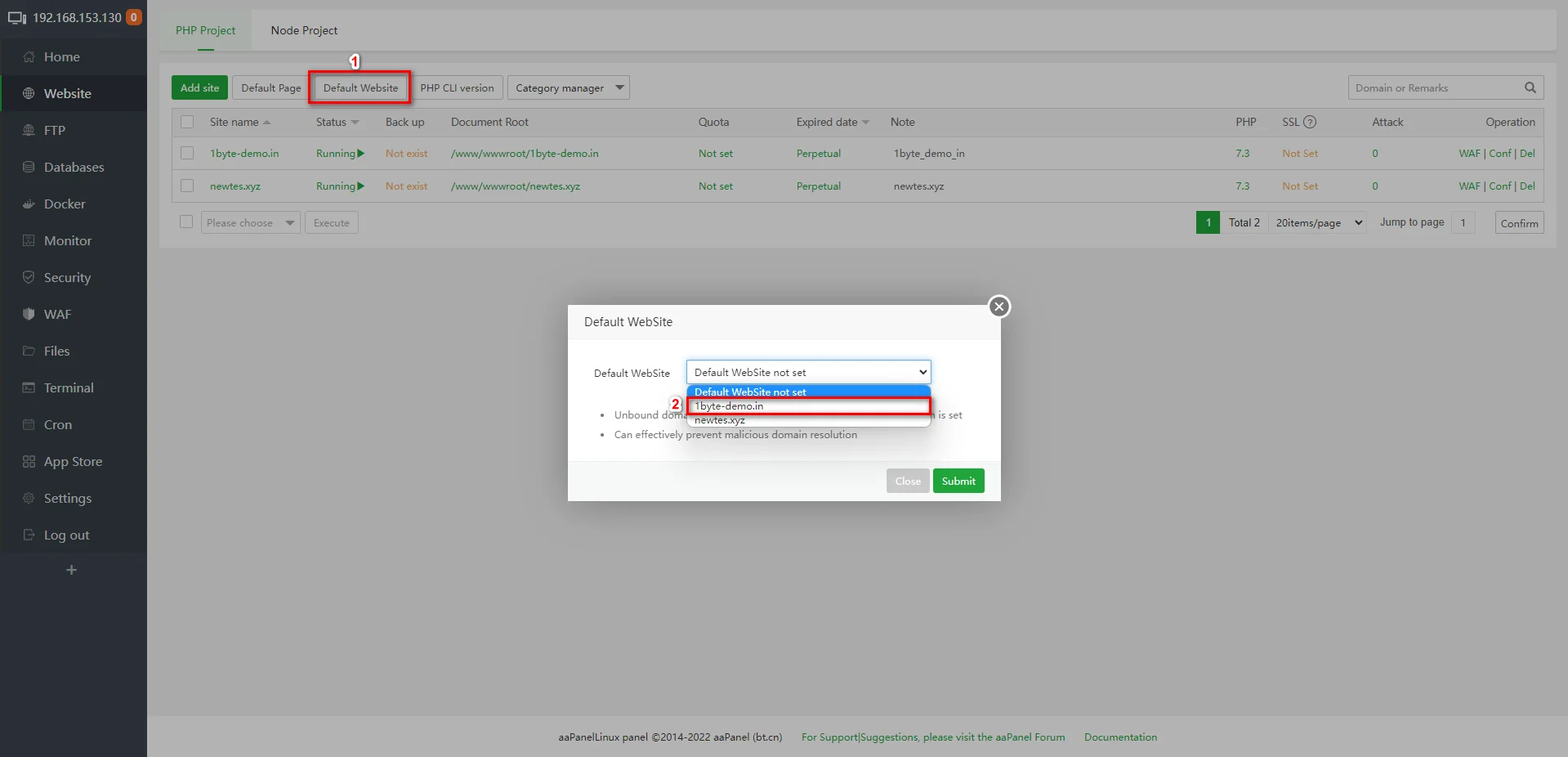Image resolution: width=1568 pixels, height=757 pixels.
Task: Click page 1 in pagination
Action: [1208, 222]
